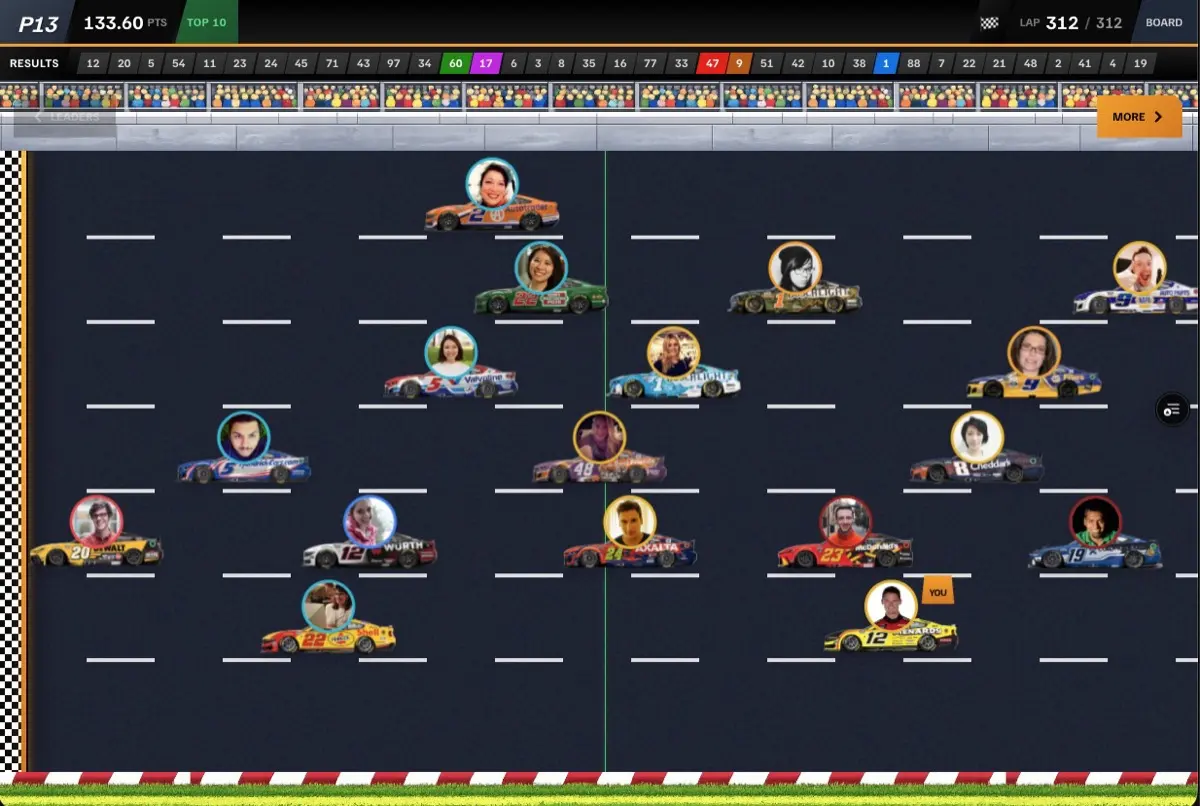Open the BOARD tab

(1163, 21)
